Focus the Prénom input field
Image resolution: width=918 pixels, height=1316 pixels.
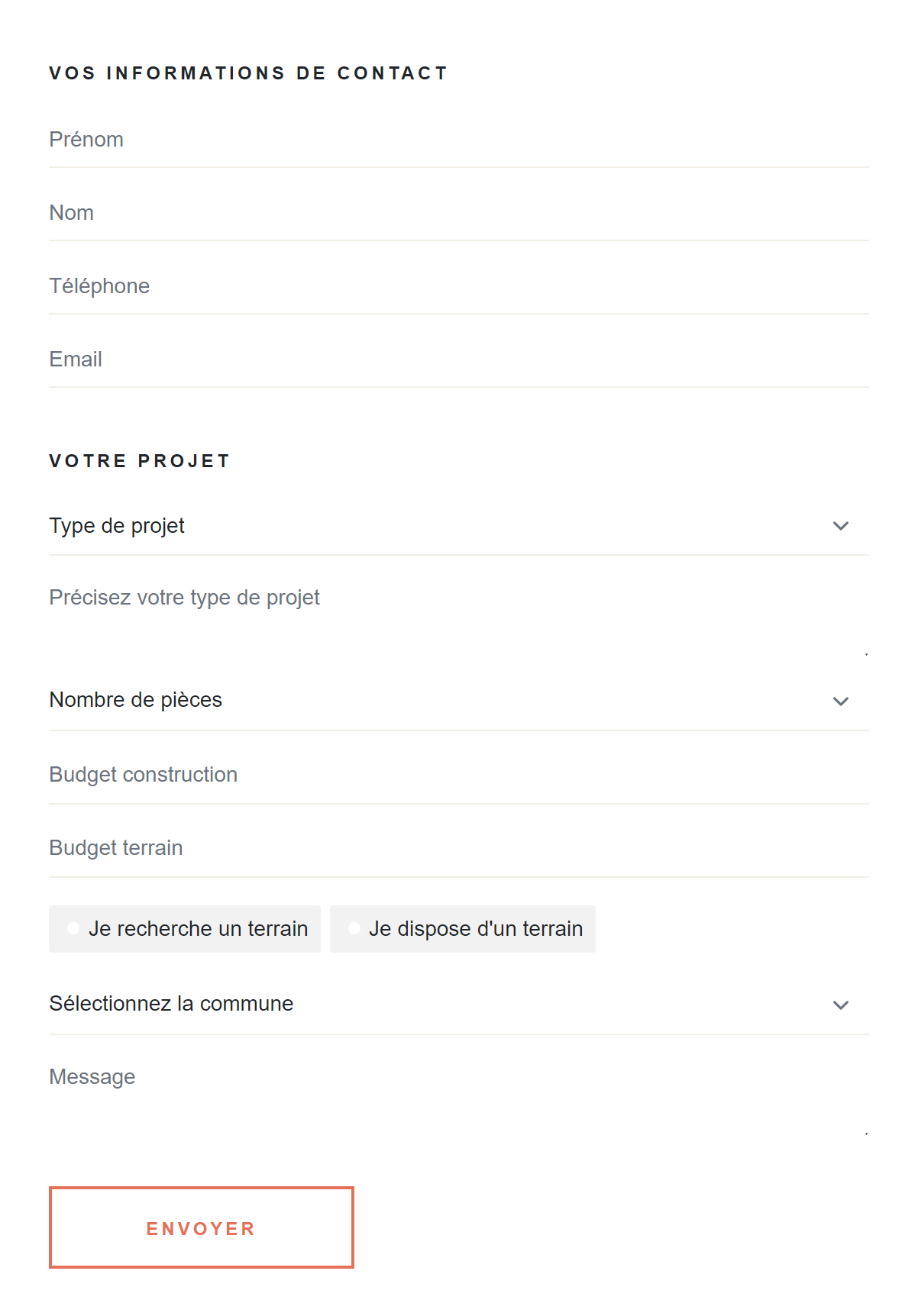pos(458,140)
